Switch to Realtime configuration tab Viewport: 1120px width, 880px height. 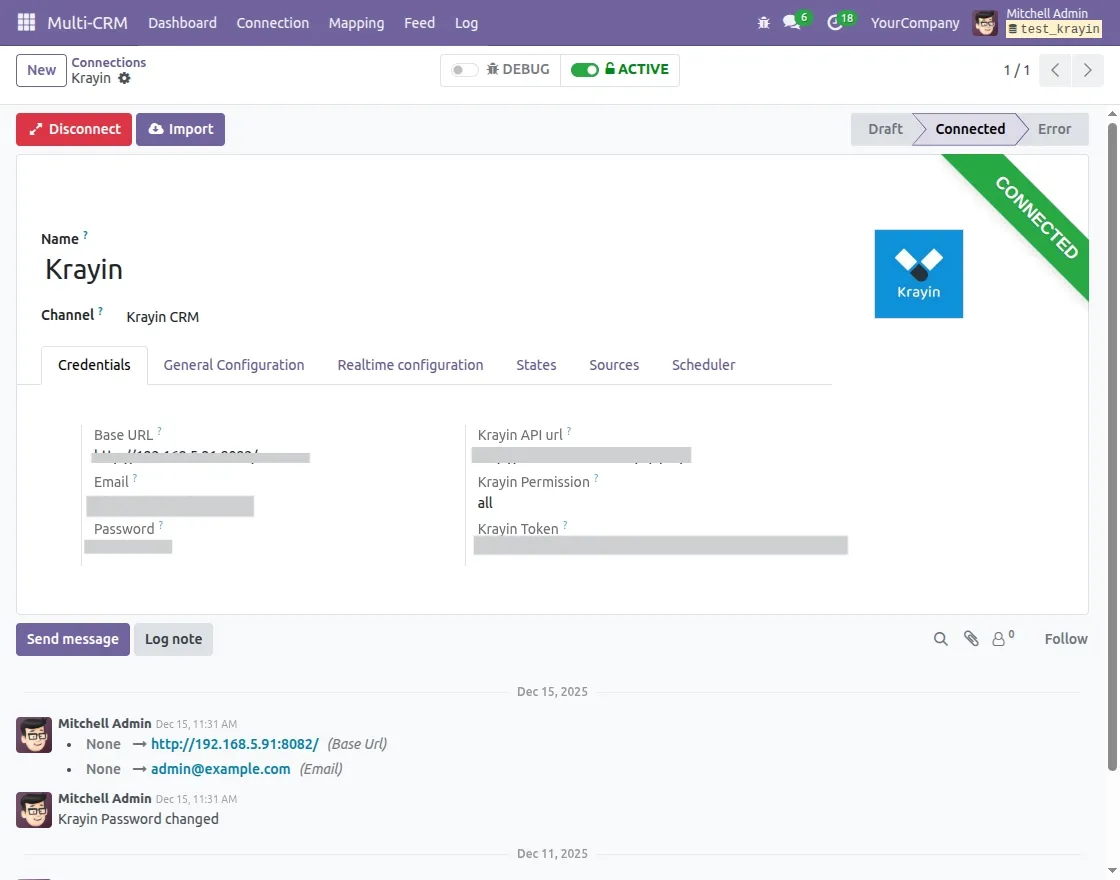410,365
